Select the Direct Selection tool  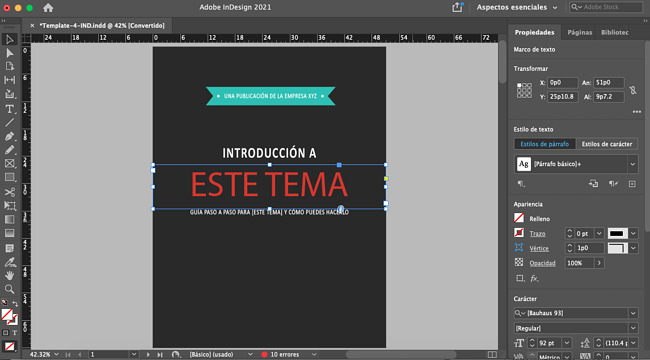(x=9, y=53)
